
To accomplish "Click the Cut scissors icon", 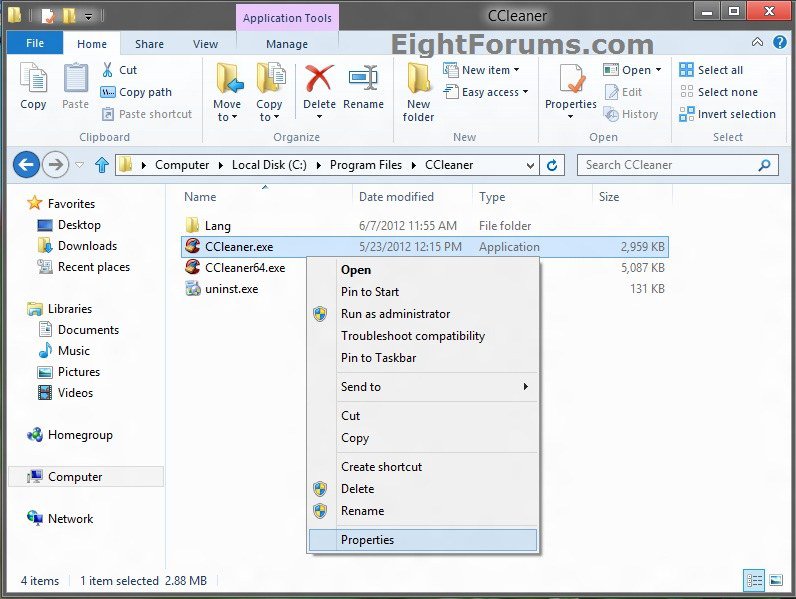I will click(x=107, y=70).
